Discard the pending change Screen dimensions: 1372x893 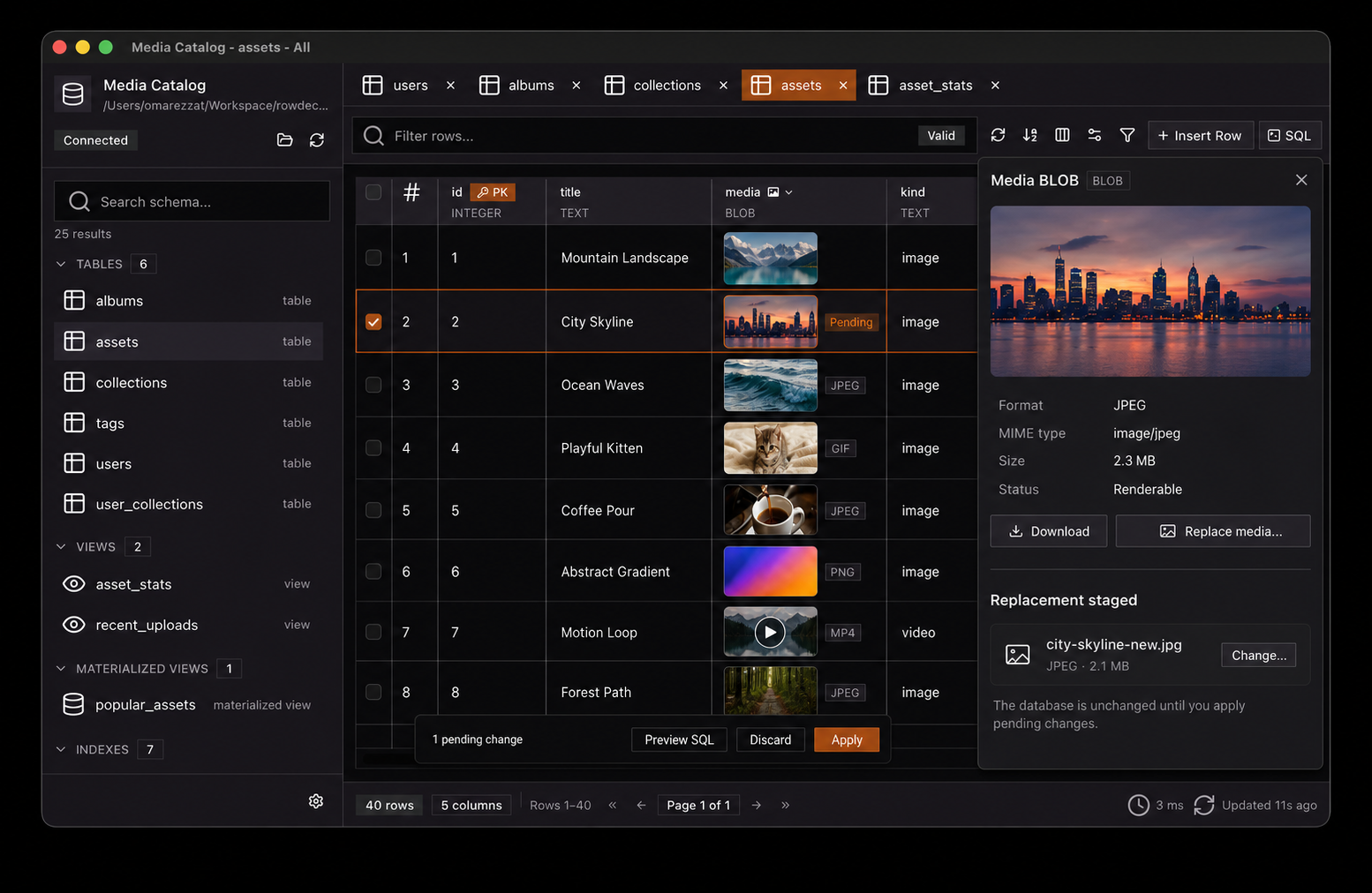pyautogui.click(x=771, y=739)
